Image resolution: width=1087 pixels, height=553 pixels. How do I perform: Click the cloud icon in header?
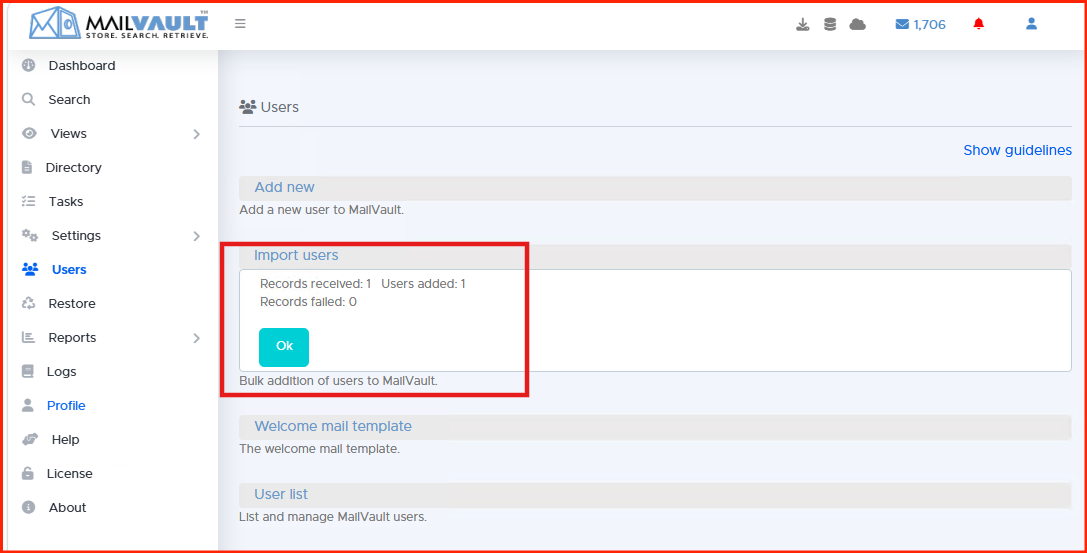tap(858, 24)
